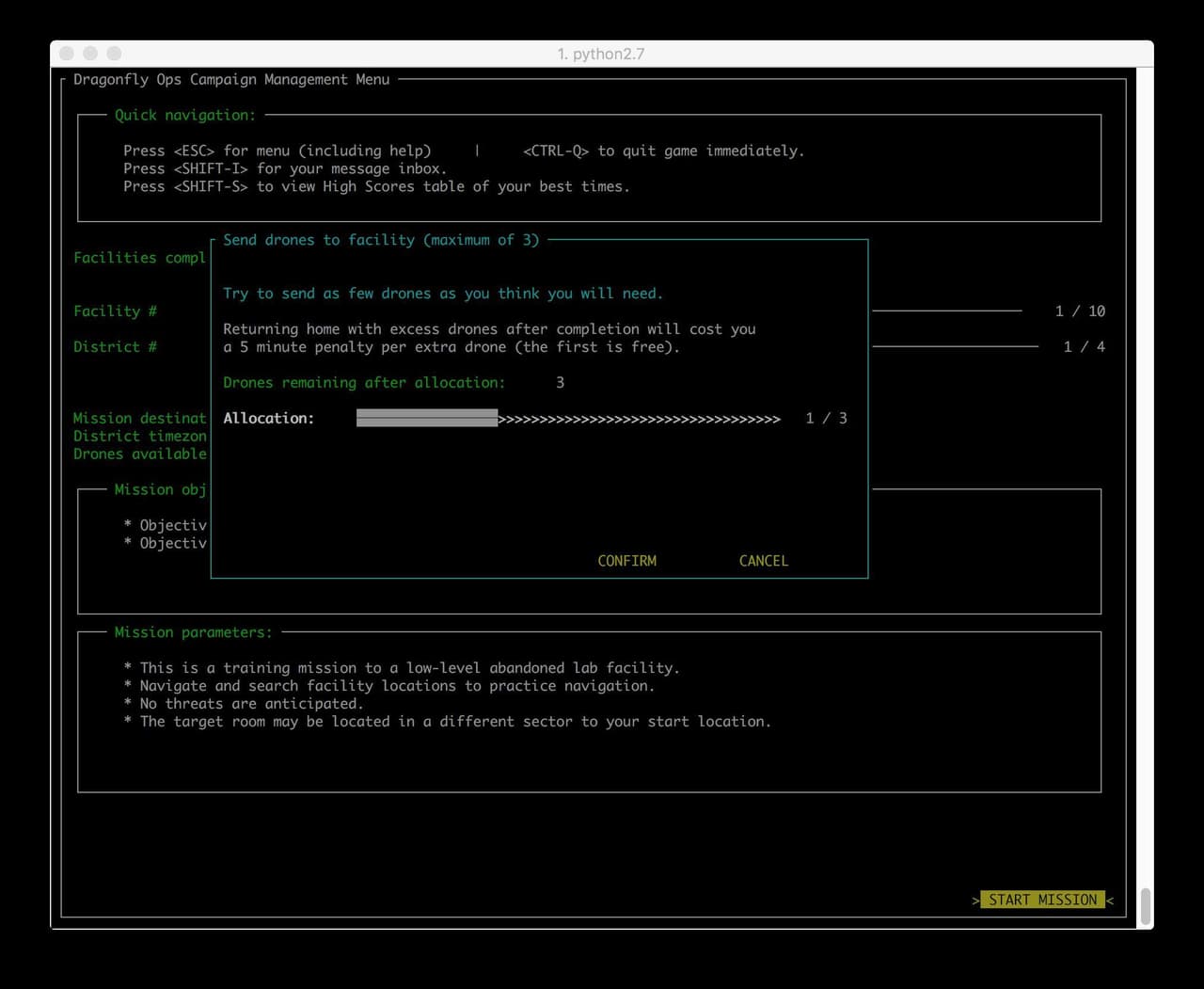This screenshot has width=1204, height=989.
Task: Click the terminal window vertical scrollbar
Action: coord(1146,906)
